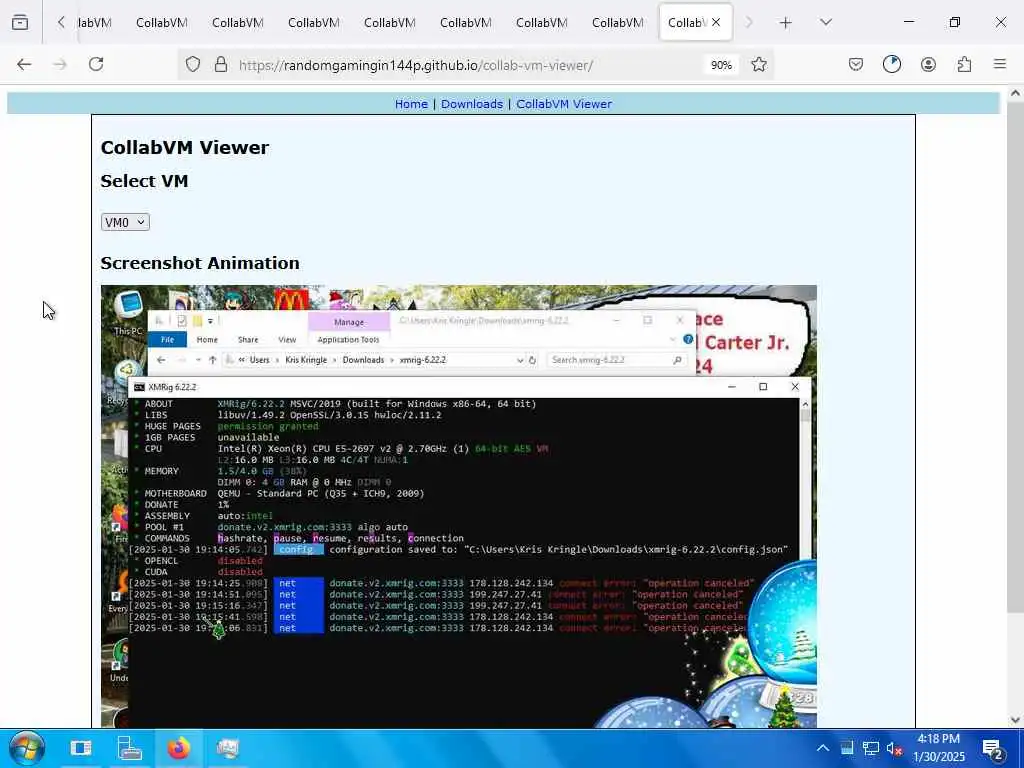1024x768 pixels.
Task: Go back one page in Firefox
Action: pyautogui.click(x=24, y=64)
